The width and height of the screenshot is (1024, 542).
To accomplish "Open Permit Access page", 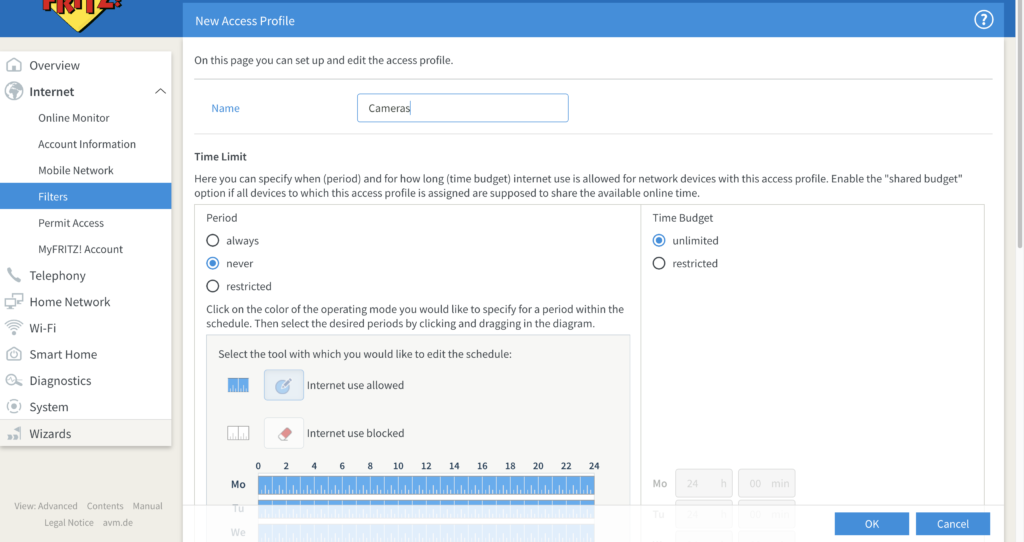I will (71, 223).
